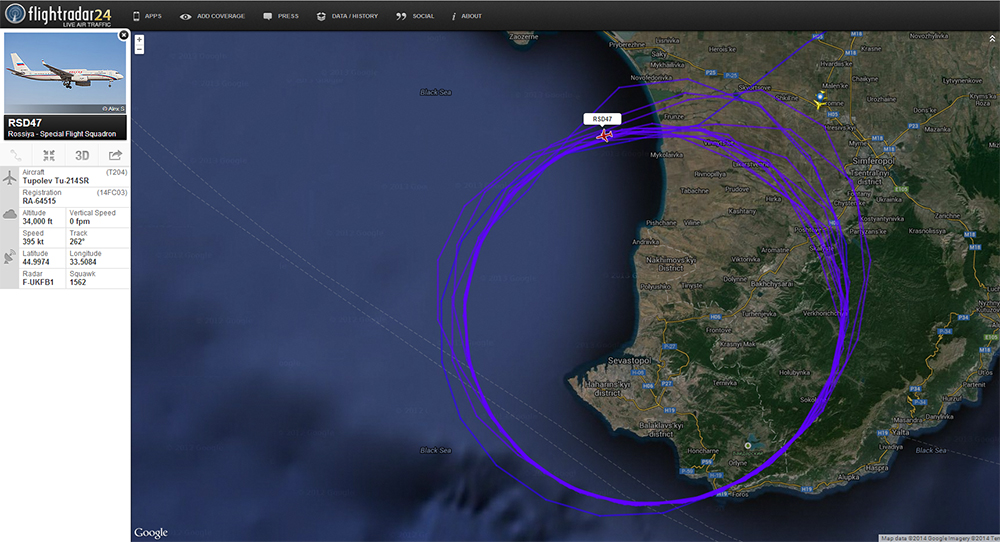Switch to 3D cockpit view
This screenshot has width=1000, height=542.
[x=82, y=155]
